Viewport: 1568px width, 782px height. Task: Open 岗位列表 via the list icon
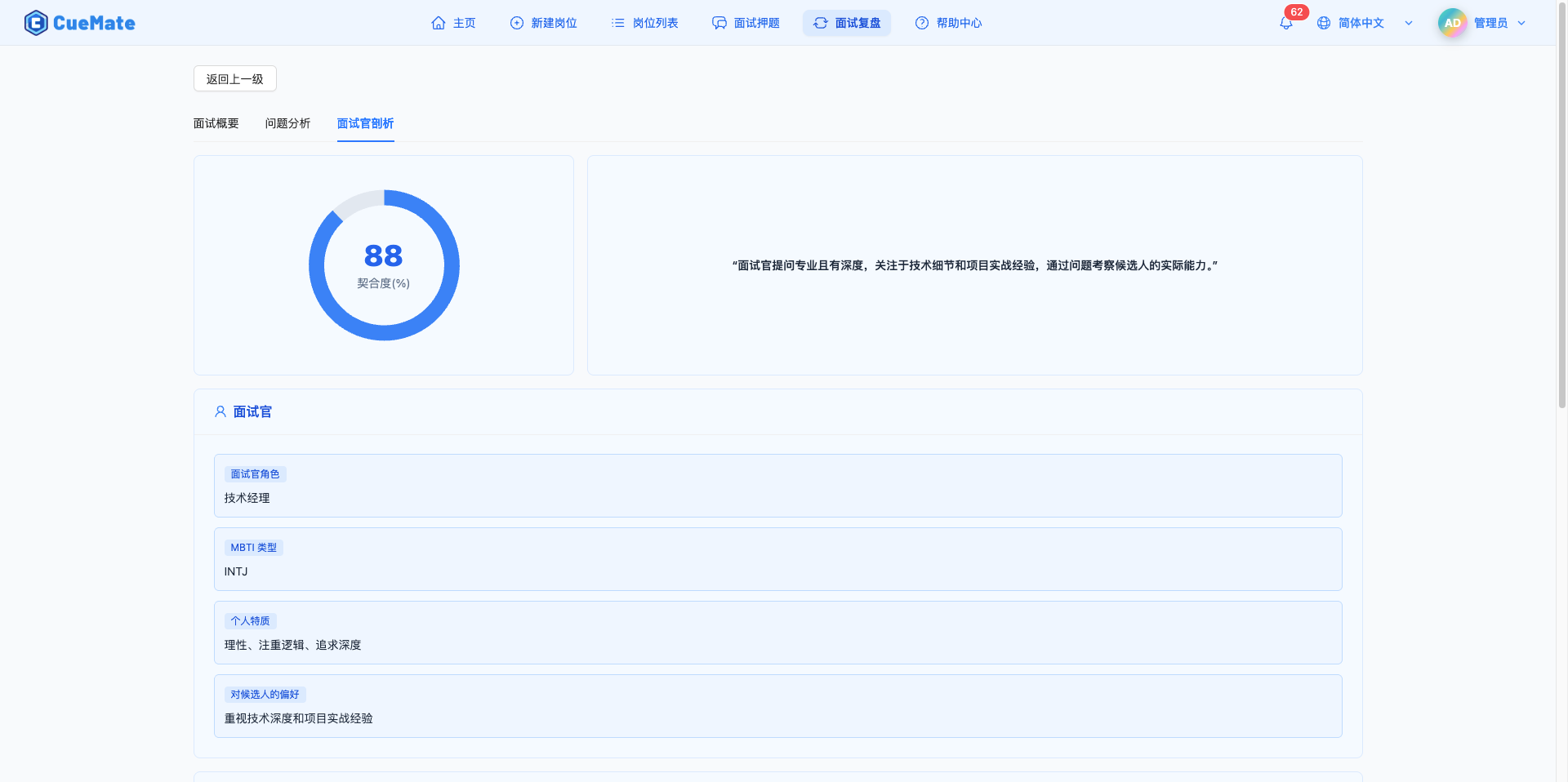[618, 23]
